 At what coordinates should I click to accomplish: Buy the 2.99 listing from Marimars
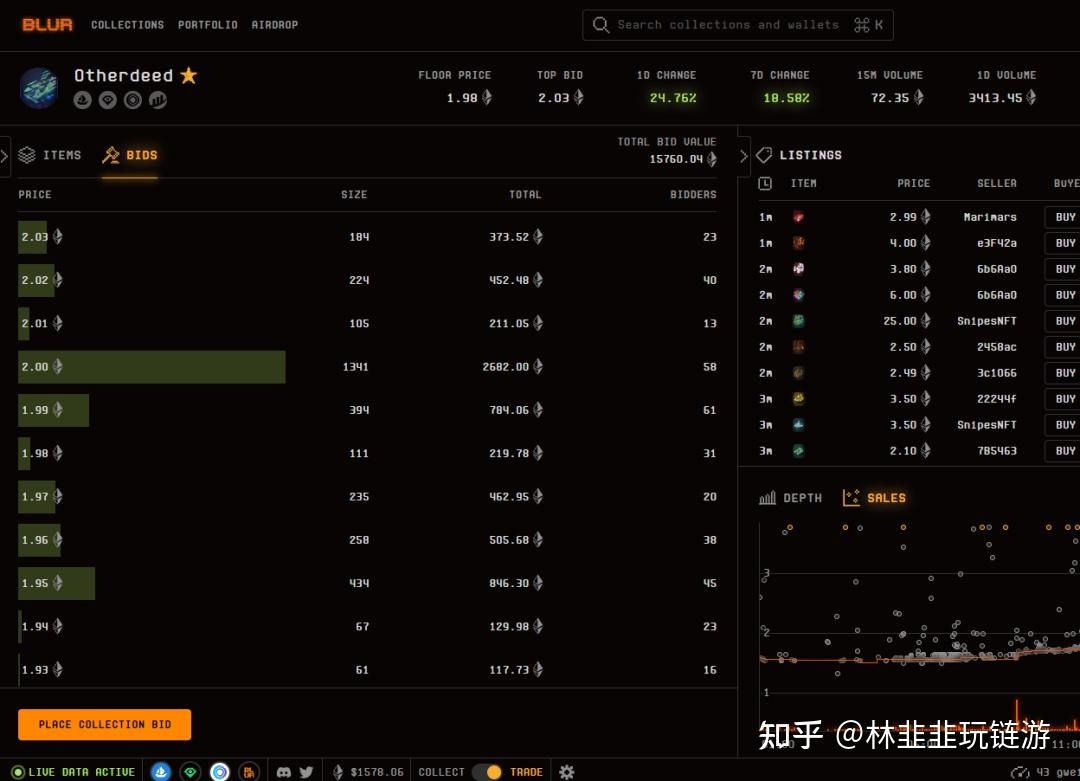pos(1064,217)
